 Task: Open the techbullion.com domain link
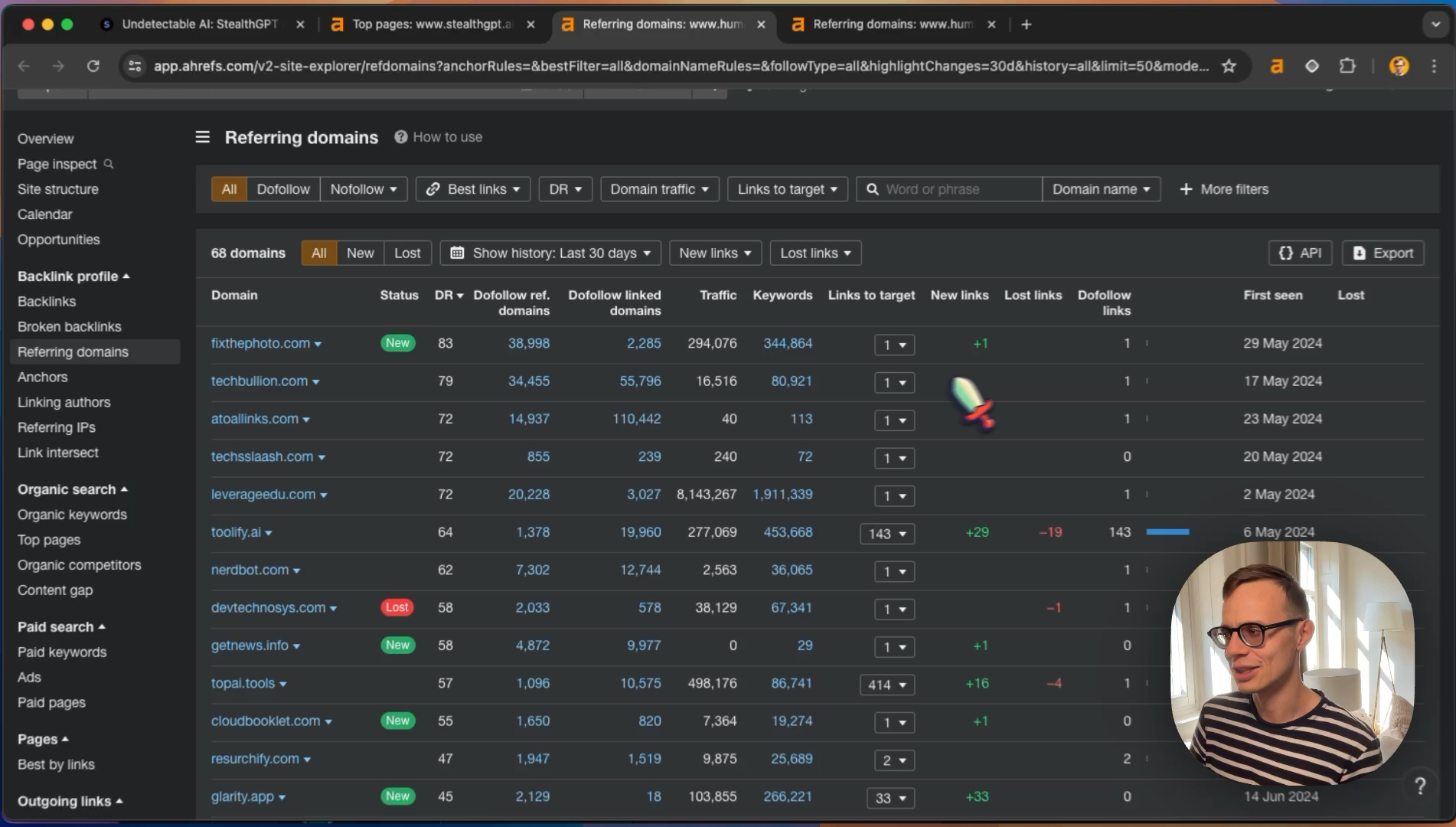tap(260, 381)
